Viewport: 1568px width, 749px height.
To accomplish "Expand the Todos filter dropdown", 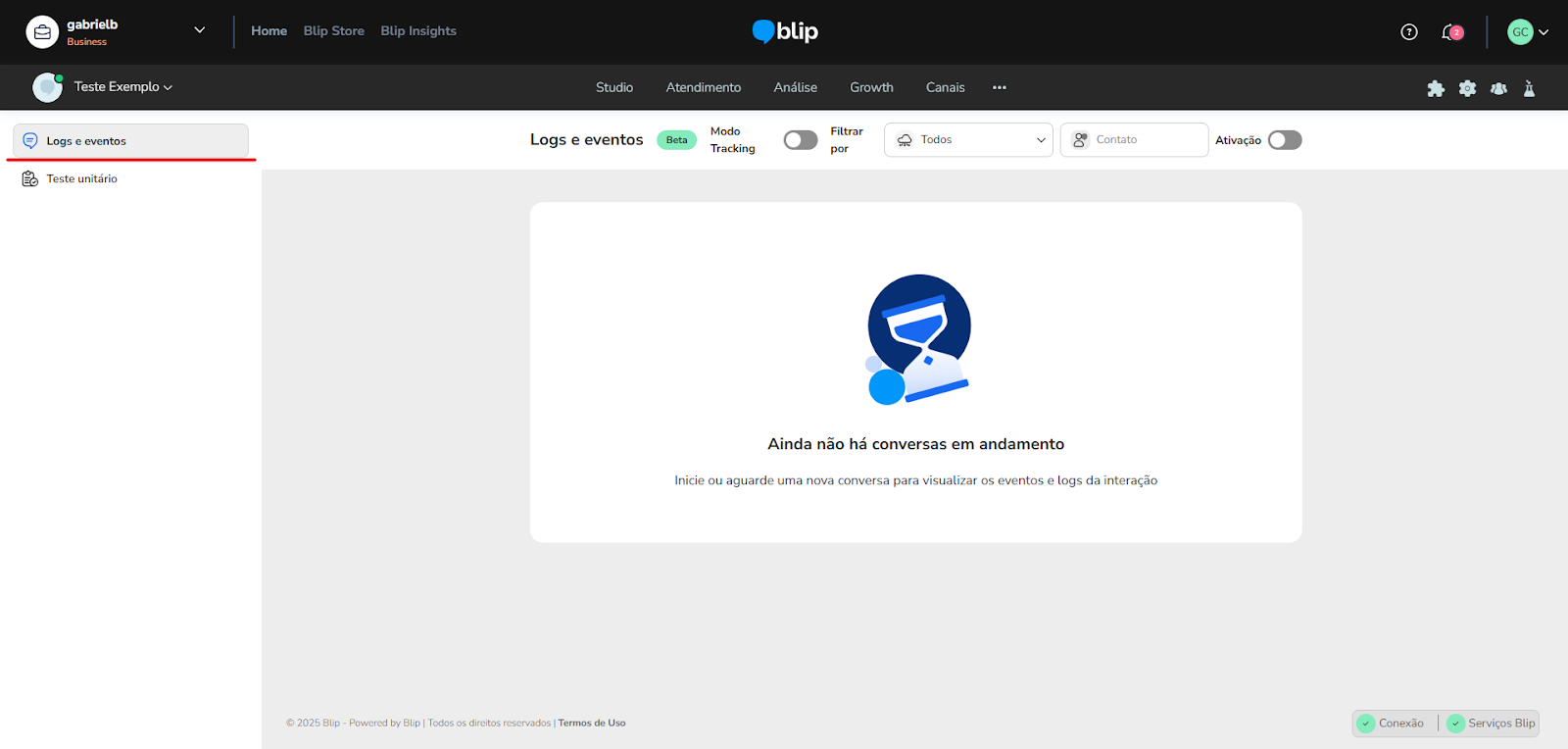I will coord(968,140).
